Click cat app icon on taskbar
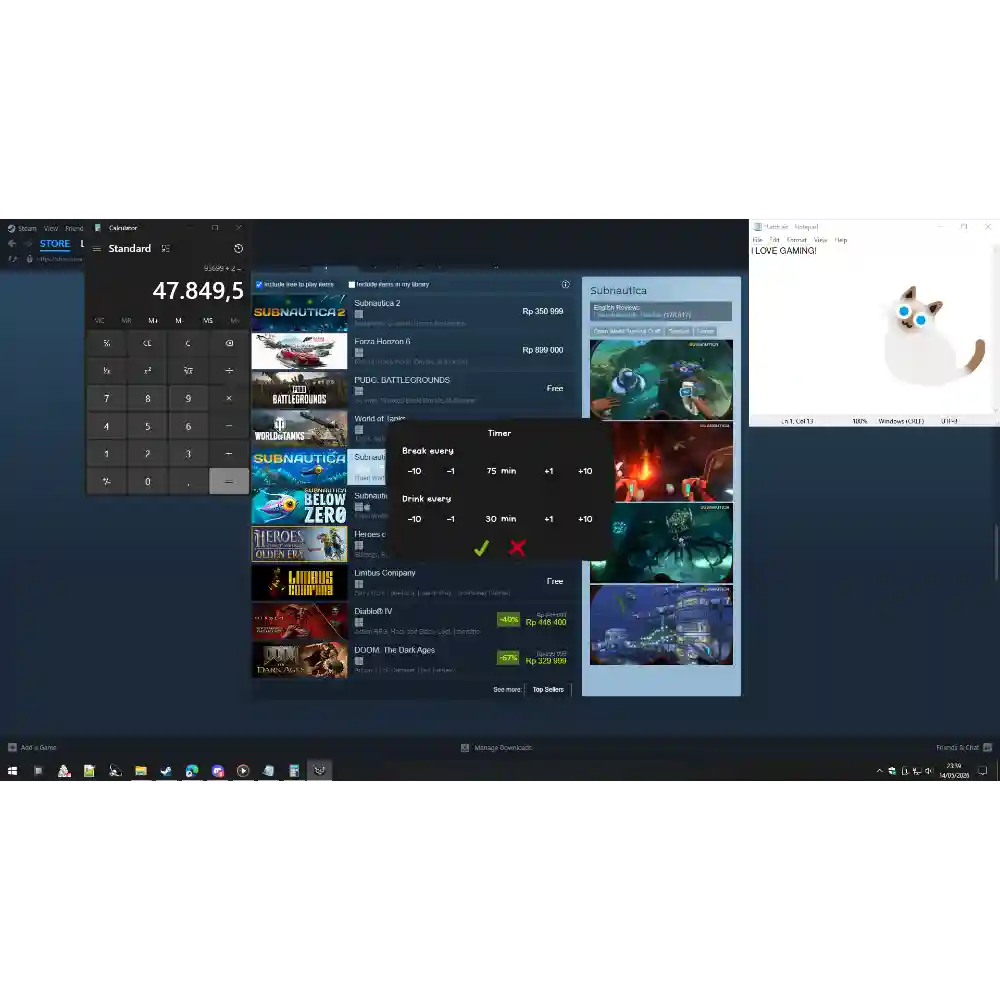Image resolution: width=1000 pixels, height=1000 pixels. [320, 771]
